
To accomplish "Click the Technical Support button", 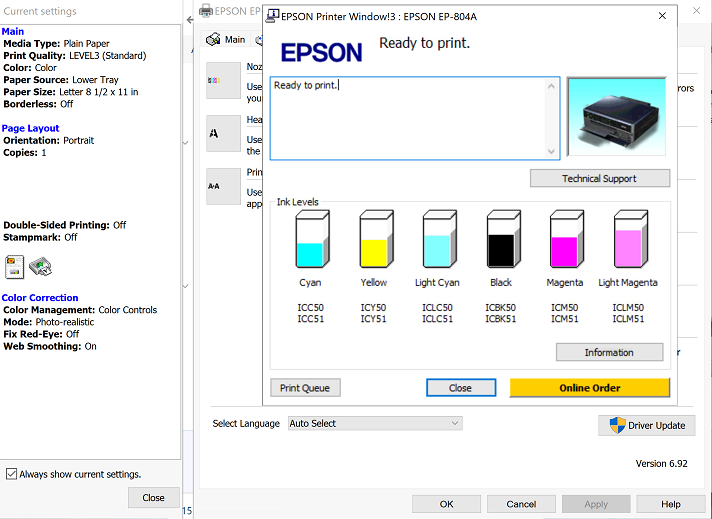I will (599, 178).
